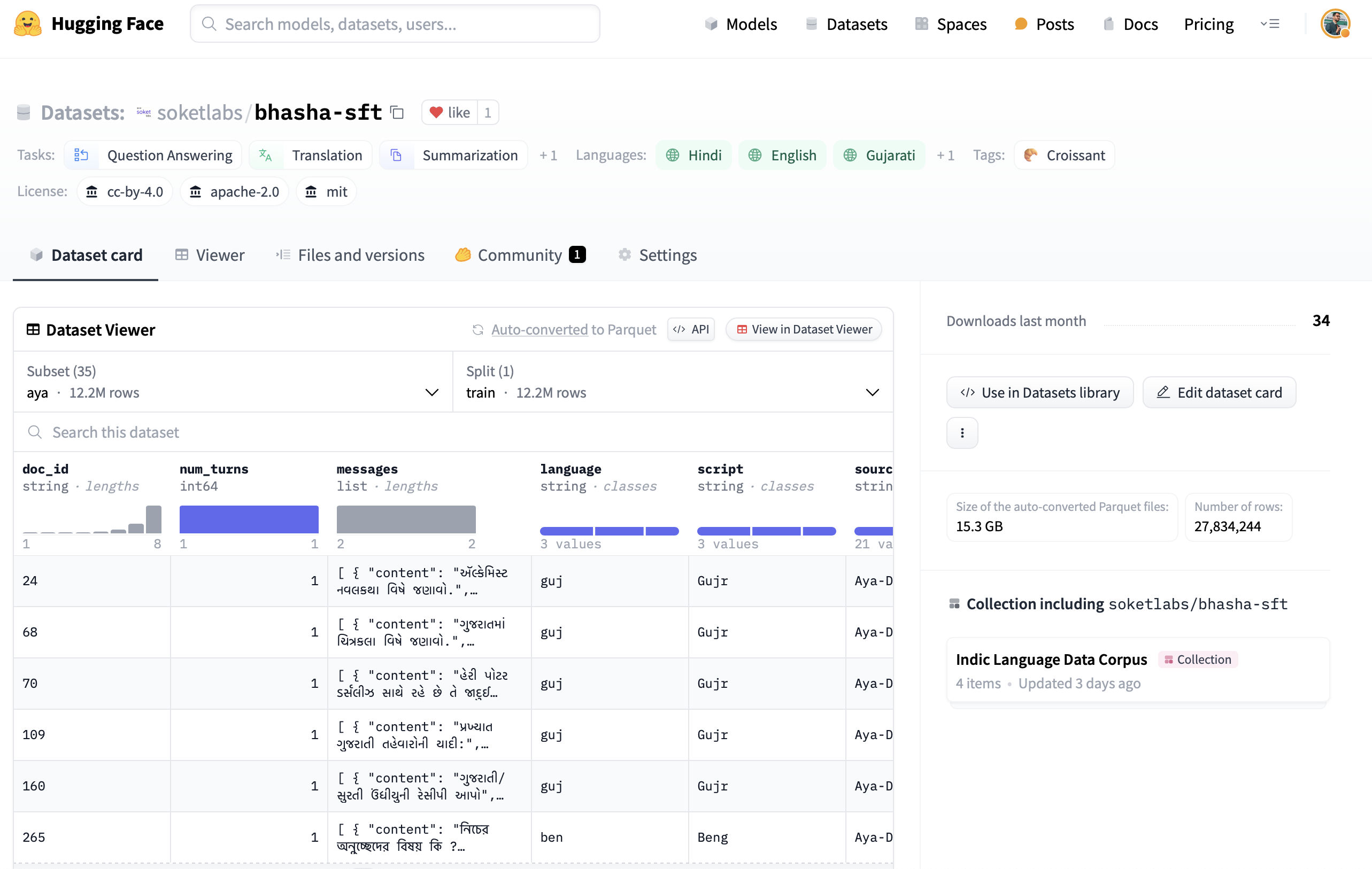
Task: Open the Models nav item
Action: click(740, 24)
